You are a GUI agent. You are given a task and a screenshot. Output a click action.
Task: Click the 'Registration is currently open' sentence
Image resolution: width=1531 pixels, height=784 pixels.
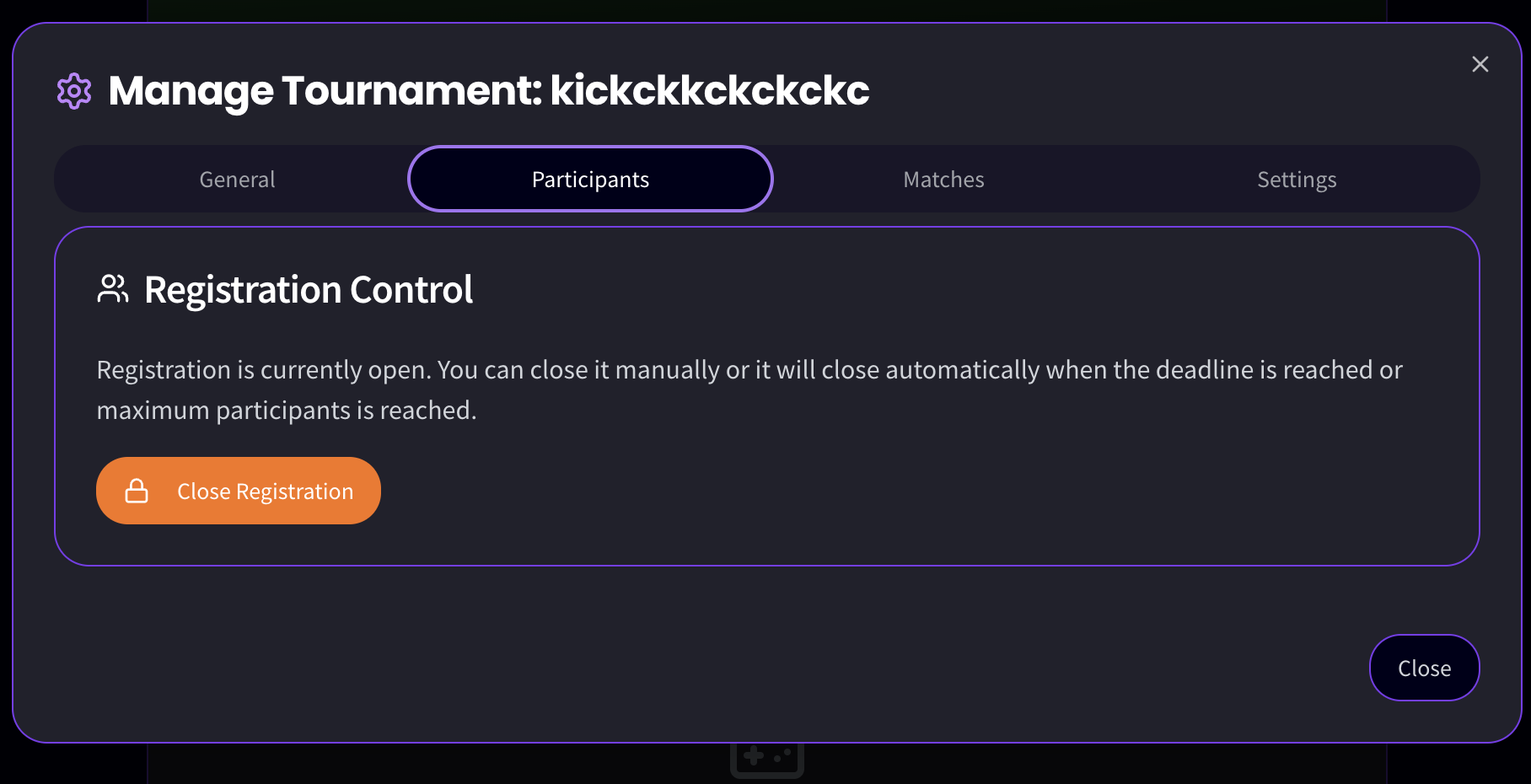(x=264, y=370)
